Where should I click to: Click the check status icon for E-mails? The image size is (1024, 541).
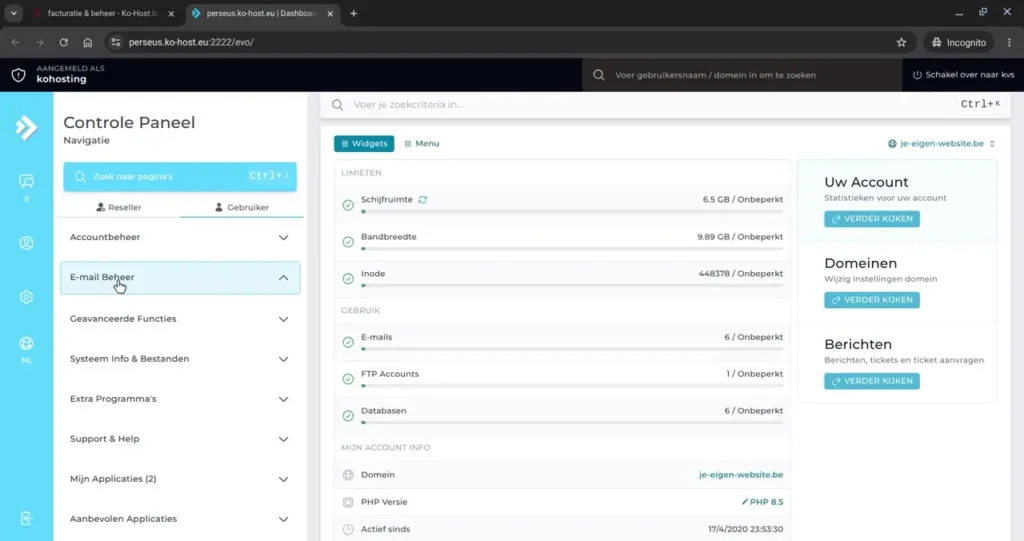tap(348, 342)
